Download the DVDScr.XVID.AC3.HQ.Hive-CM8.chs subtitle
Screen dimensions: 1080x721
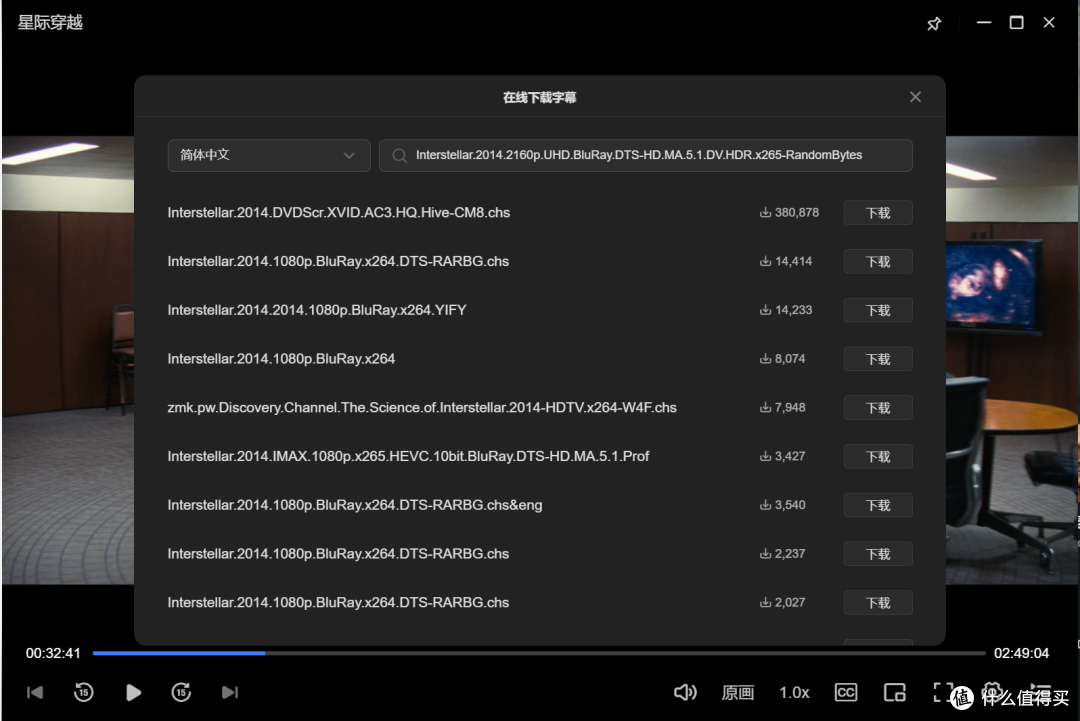[x=878, y=213]
